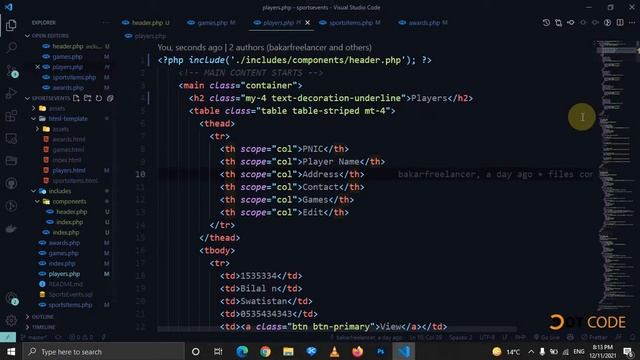The width and height of the screenshot is (640, 360).
Task: Open the Docker view in activity bar
Action: pos(11,229)
